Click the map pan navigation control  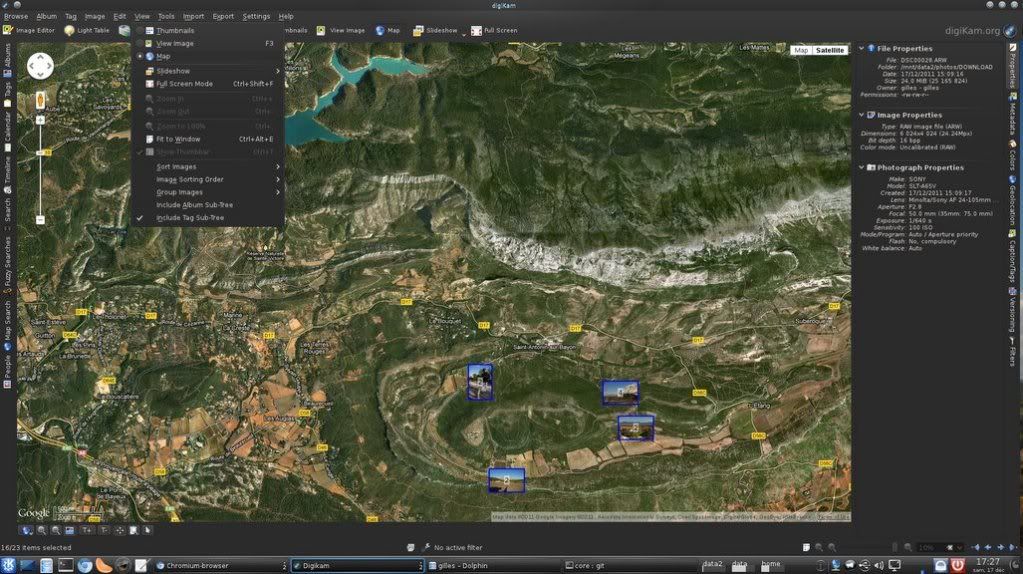click(40, 66)
